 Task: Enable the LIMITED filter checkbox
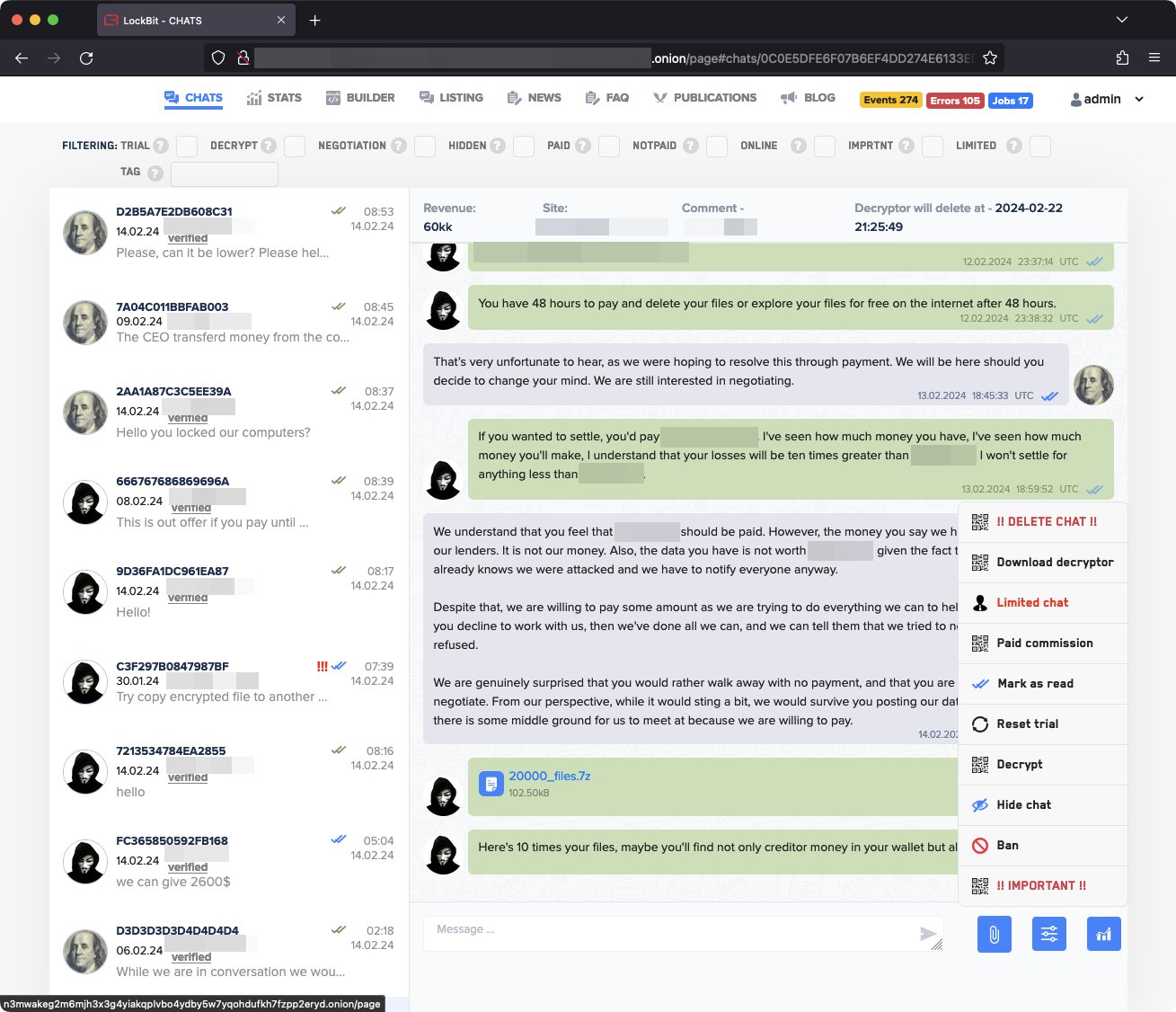click(x=1040, y=146)
